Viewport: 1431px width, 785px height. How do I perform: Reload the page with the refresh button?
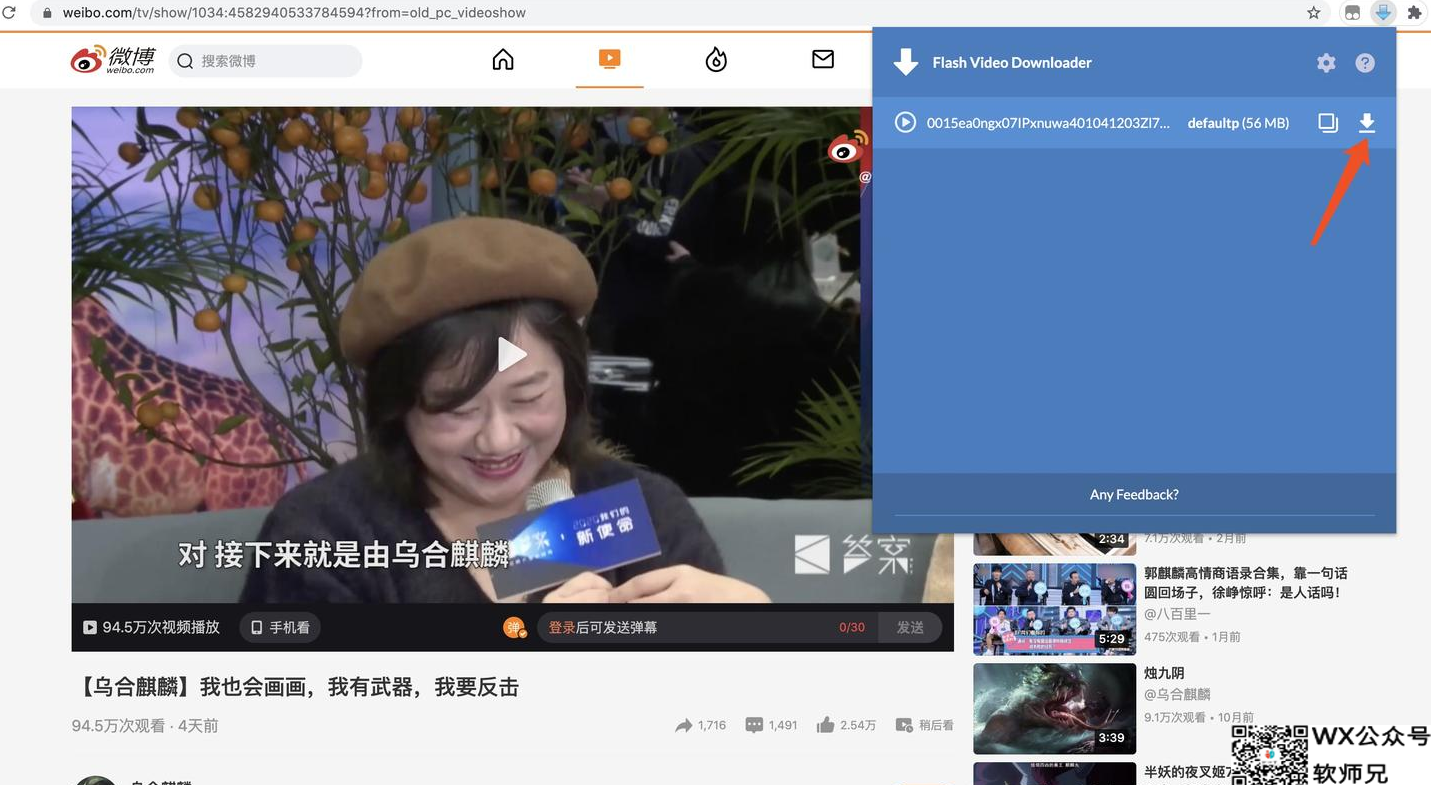click(9, 13)
